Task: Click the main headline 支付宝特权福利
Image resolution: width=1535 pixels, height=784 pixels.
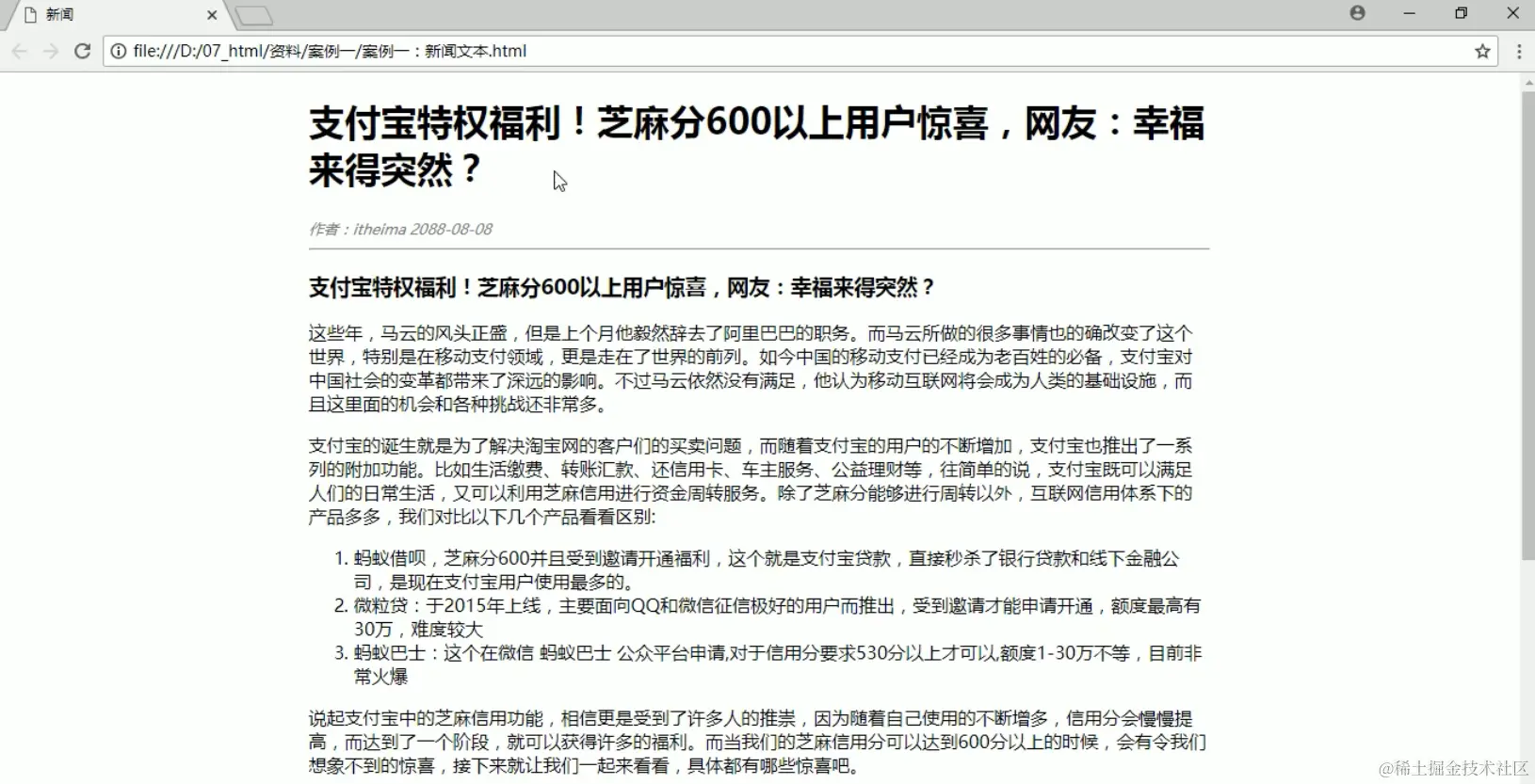Action: [x=757, y=147]
